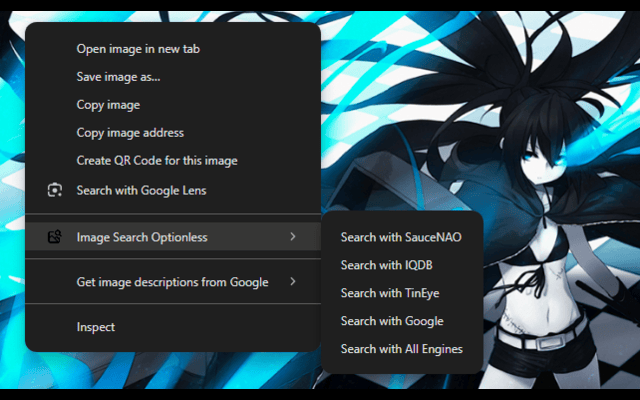Image resolution: width=640 pixels, height=400 pixels.
Task: Select Search with SauceNAO
Action: pos(402,237)
